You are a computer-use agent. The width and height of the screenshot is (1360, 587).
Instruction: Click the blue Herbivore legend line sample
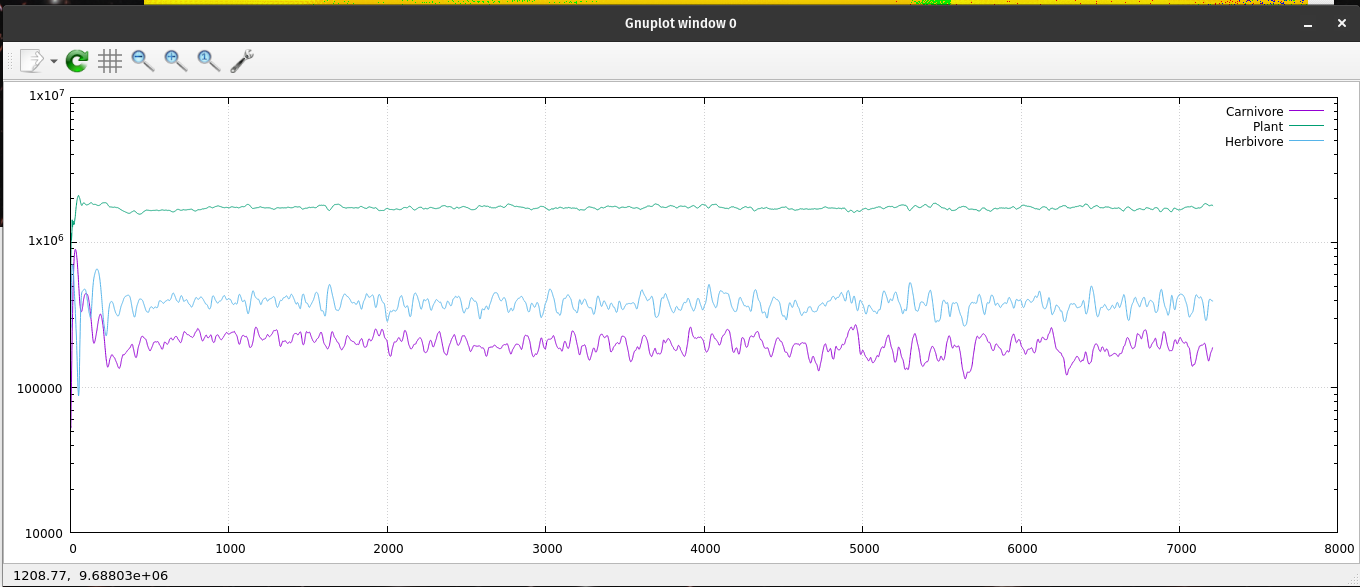tap(1306, 142)
